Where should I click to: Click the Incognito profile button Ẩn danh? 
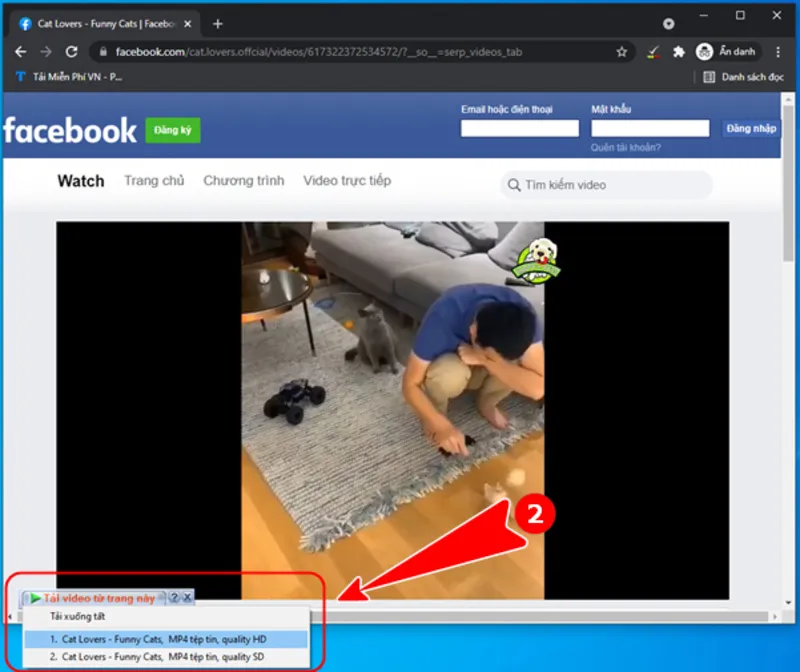(x=726, y=52)
